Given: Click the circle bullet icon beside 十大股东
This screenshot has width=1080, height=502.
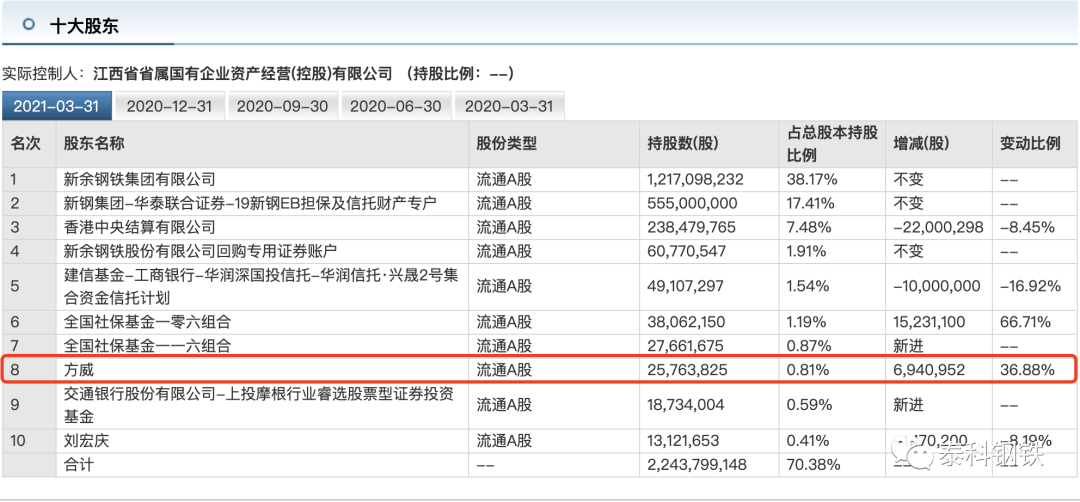Looking at the screenshot, I should click(x=29, y=25).
